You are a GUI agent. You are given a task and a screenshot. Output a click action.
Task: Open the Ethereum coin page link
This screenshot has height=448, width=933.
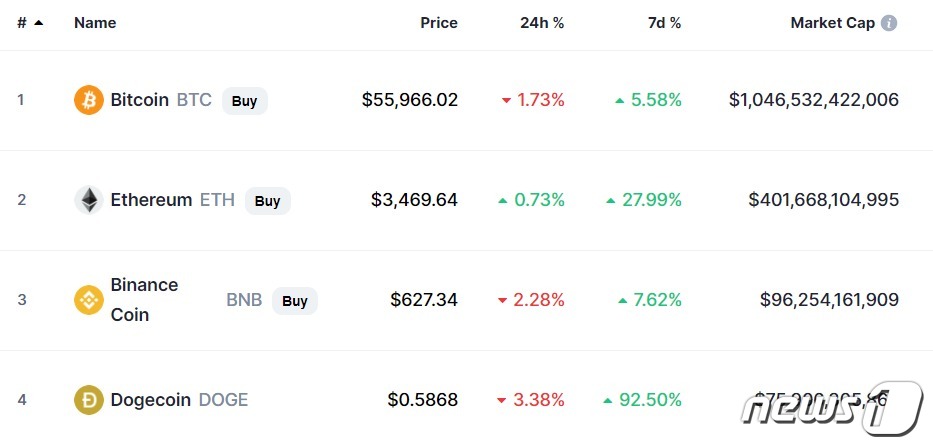tap(151, 200)
